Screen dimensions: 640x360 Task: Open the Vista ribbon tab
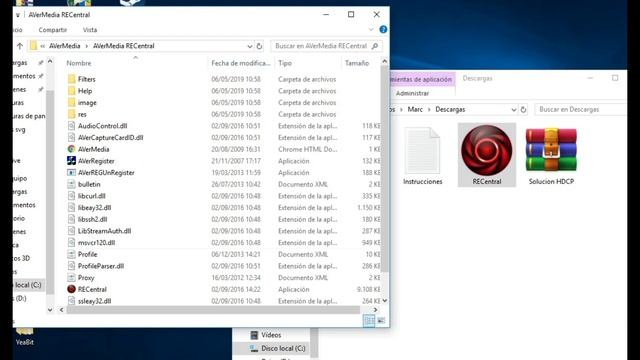click(90, 30)
